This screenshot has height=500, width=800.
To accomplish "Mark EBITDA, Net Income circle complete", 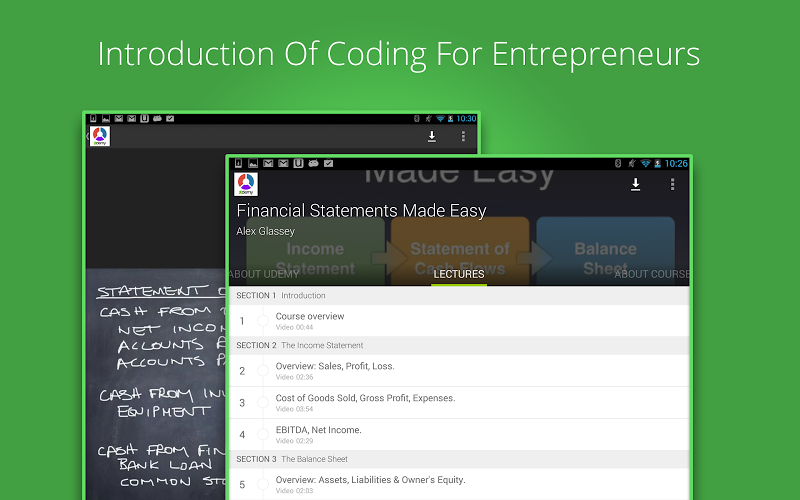I will coord(263,435).
